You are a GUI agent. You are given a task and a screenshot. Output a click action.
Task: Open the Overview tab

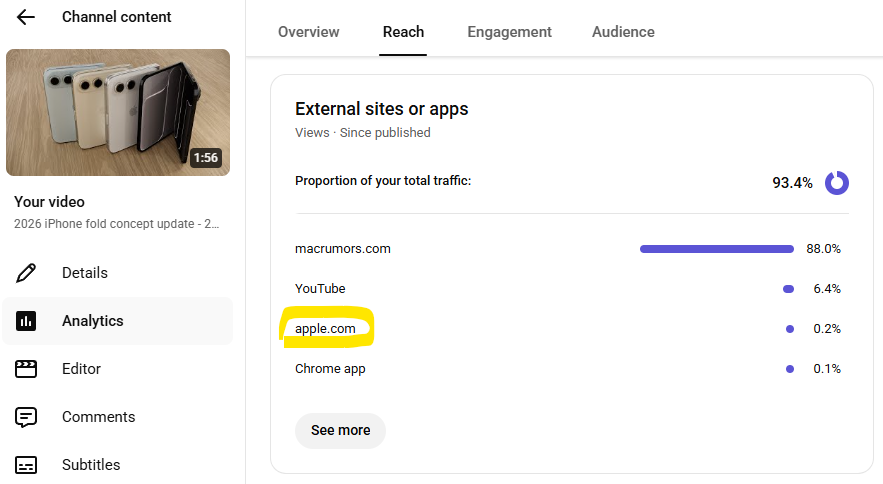(x=308, y=32)
